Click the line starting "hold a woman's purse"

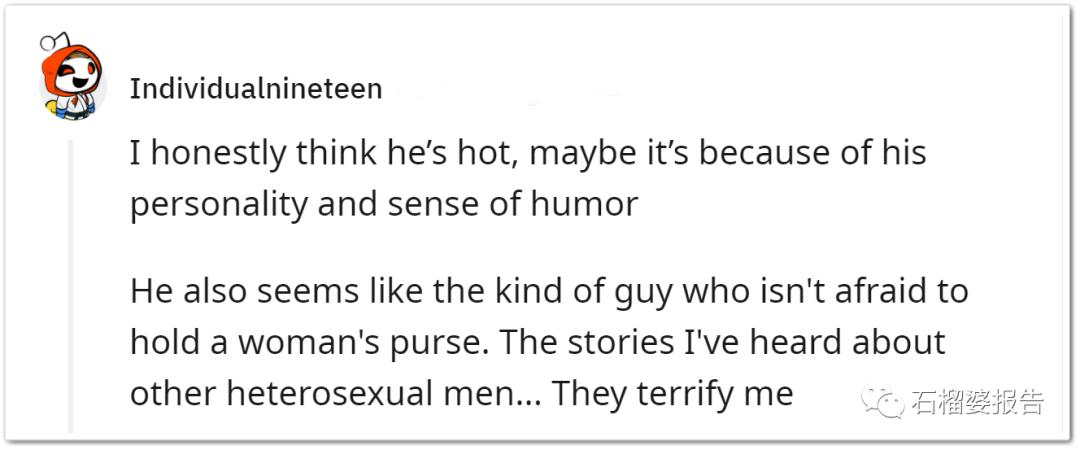[537, 342]
